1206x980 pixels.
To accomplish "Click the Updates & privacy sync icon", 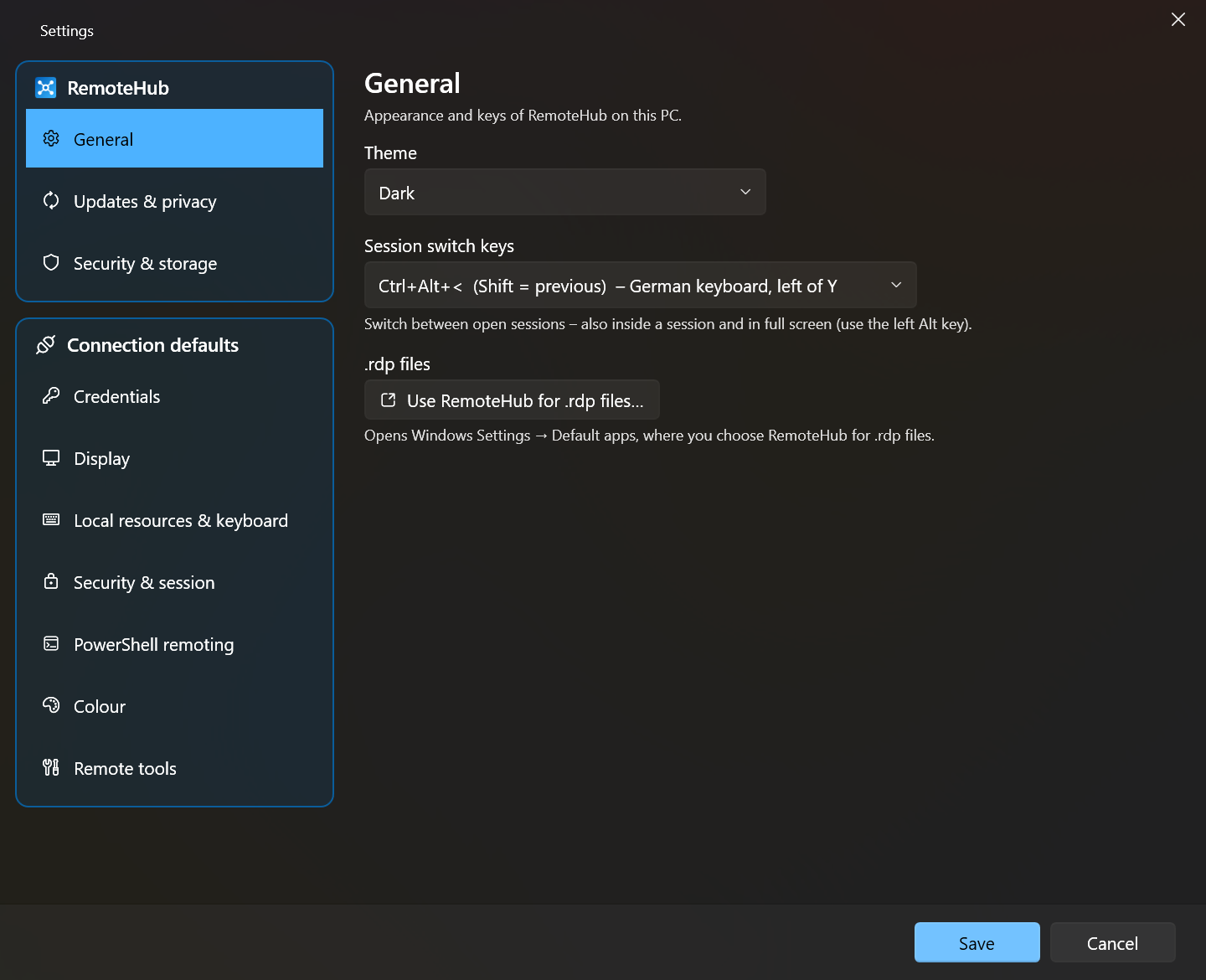I will point(51,200).
